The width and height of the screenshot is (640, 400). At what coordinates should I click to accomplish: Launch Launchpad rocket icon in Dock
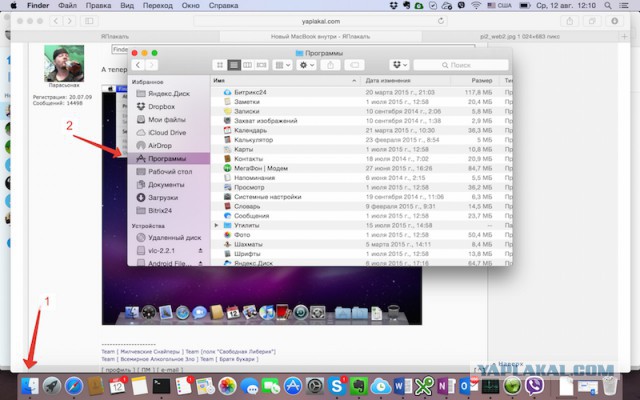coord(52,386)
